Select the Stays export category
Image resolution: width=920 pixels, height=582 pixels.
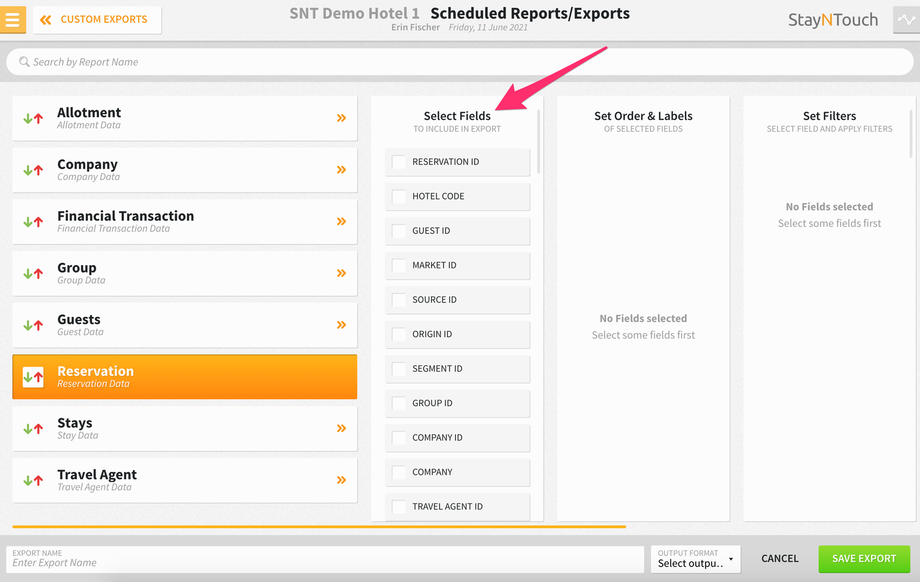pyautogui.click(x=185, y=428)
